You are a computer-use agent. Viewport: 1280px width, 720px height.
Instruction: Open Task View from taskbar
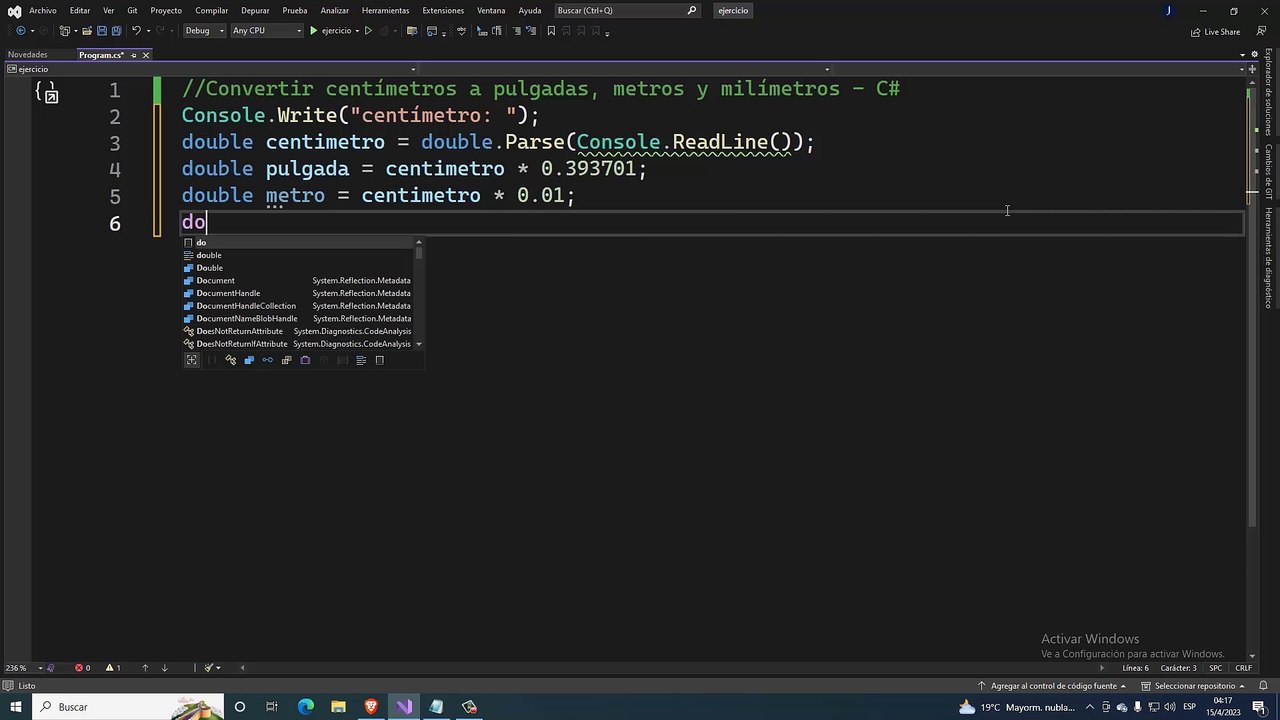pyautogui.click(x=272, y=707)
